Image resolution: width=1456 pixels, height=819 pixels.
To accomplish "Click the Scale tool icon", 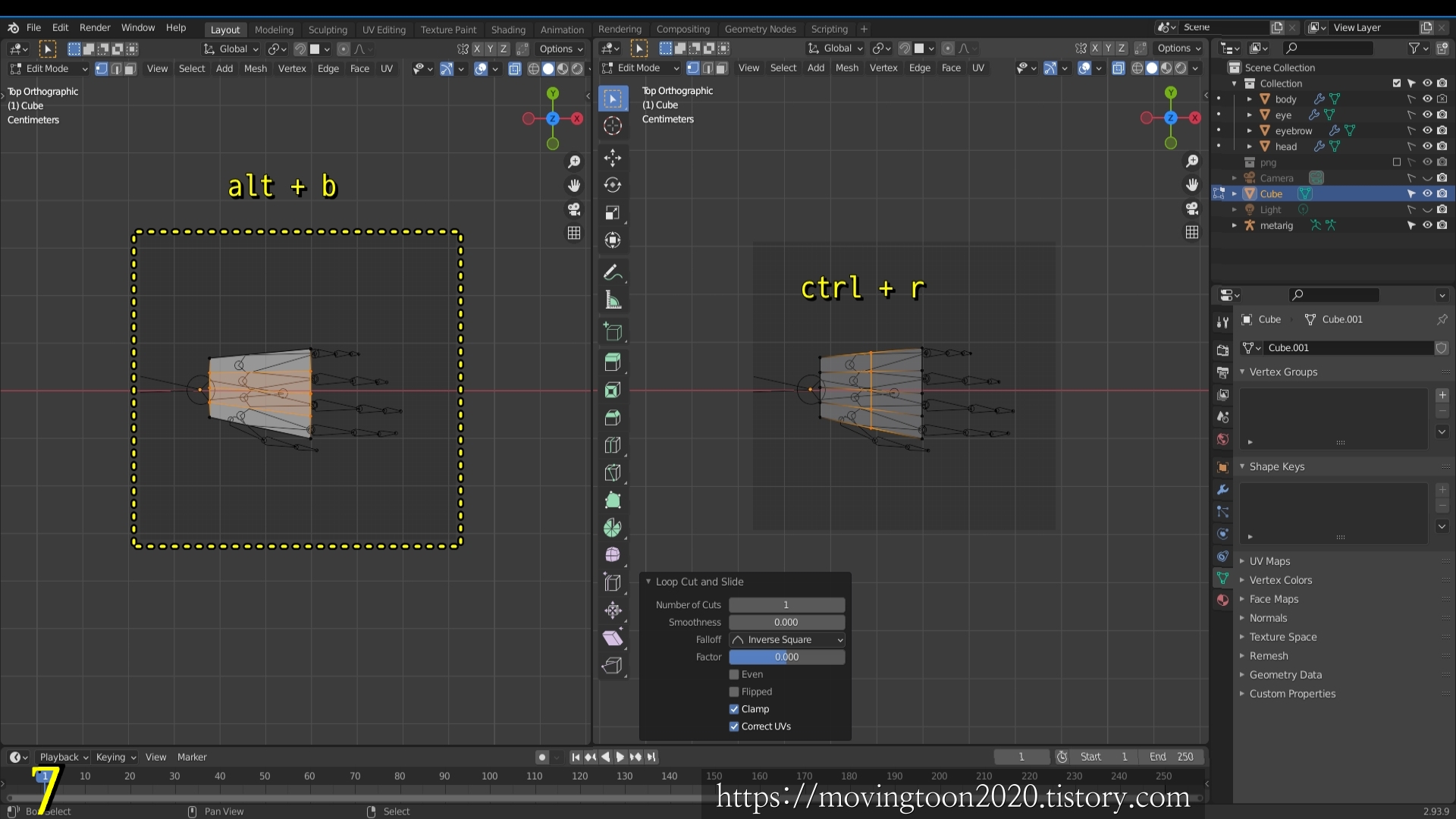I will [x=613, y=213].
